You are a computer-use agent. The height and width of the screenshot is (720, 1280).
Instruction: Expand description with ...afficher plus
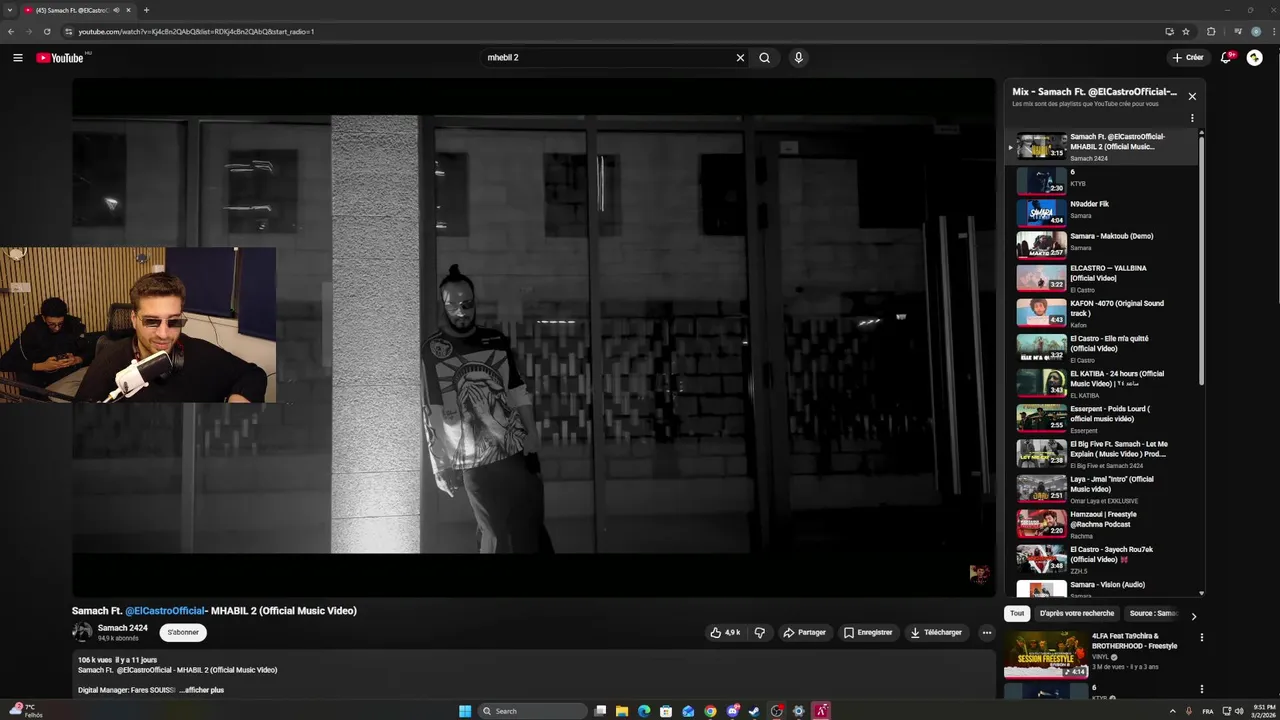(x=201, y=690)
